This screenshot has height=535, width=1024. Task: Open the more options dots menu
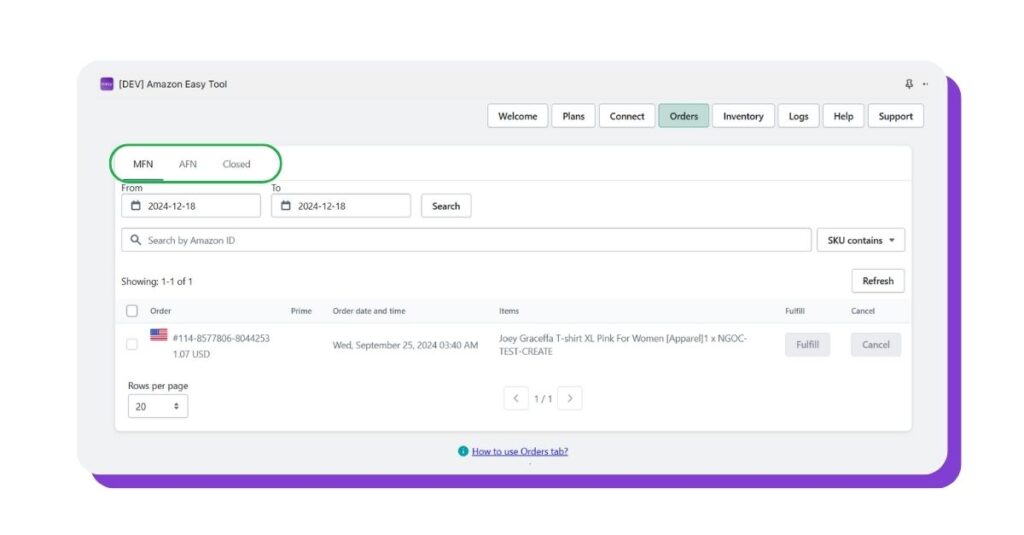coord(925,84)
